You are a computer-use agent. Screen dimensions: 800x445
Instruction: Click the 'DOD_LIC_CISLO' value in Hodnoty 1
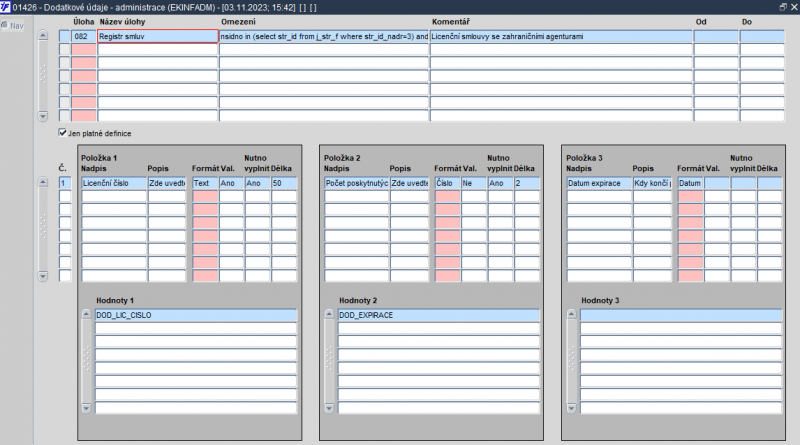click(x=196, y=315)
